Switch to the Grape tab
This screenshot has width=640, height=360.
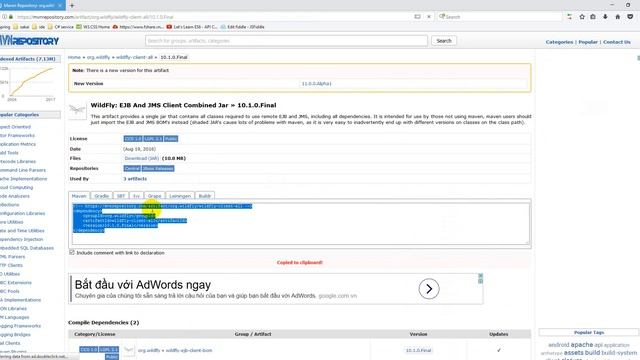tap(154, 196)
